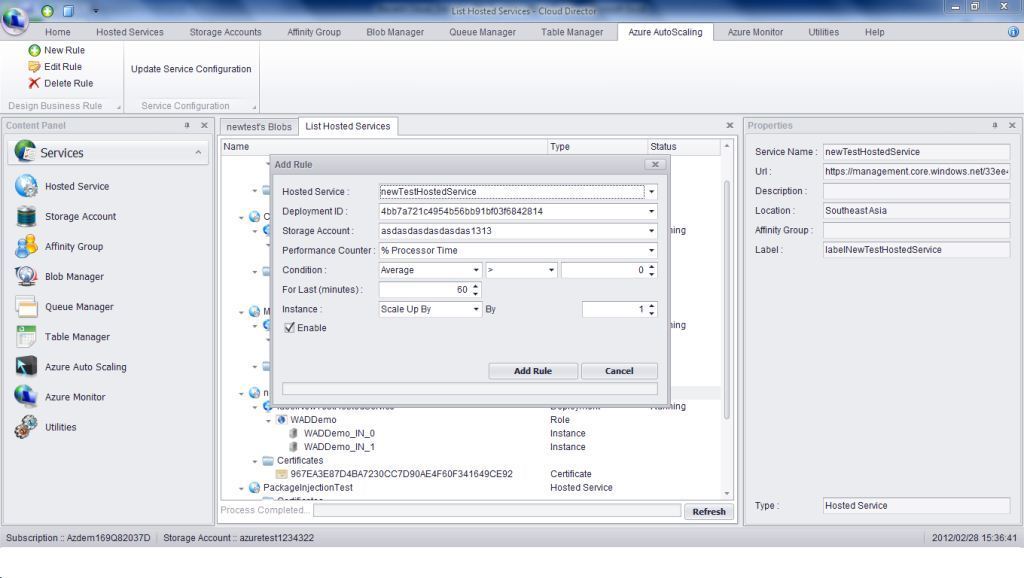Select the PackageInjectionTest service icon
1024x578 pixels.
tap(255, 488)
